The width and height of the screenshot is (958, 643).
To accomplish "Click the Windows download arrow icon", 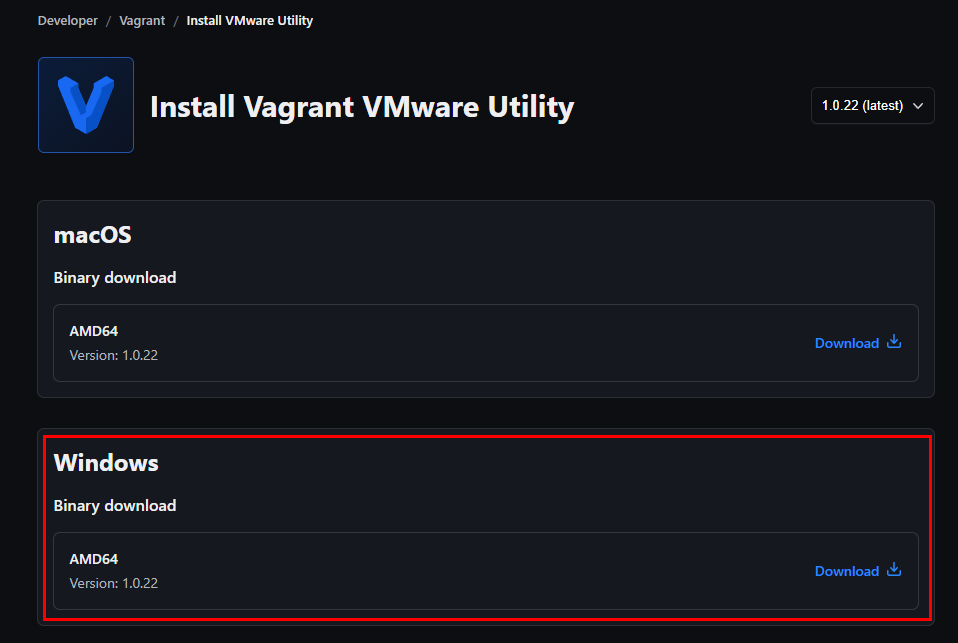I will 894,570.
